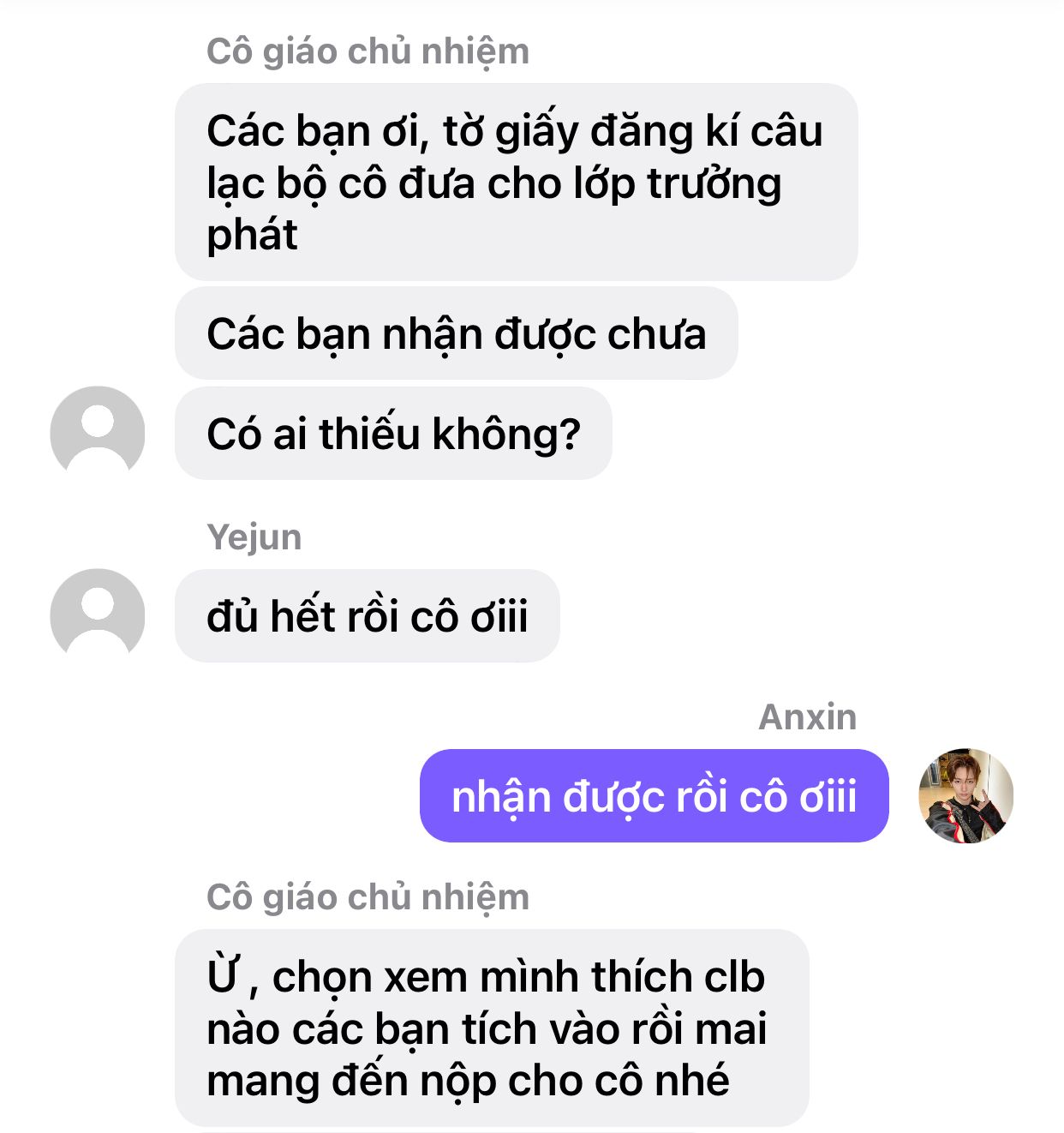Tap the message starting 'Ừ , chọn xem mình'
The width and height of the screenshot is (1064, 1133).
coord(492,1028)
